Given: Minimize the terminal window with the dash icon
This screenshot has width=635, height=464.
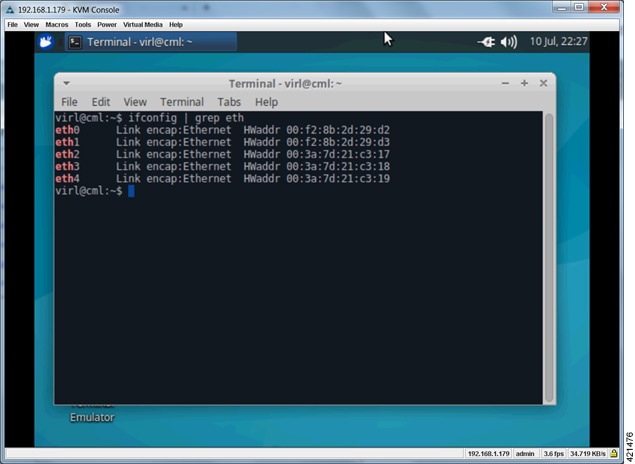Looking at the screenshot, I should pyautogui.click(x=505, y=83).
